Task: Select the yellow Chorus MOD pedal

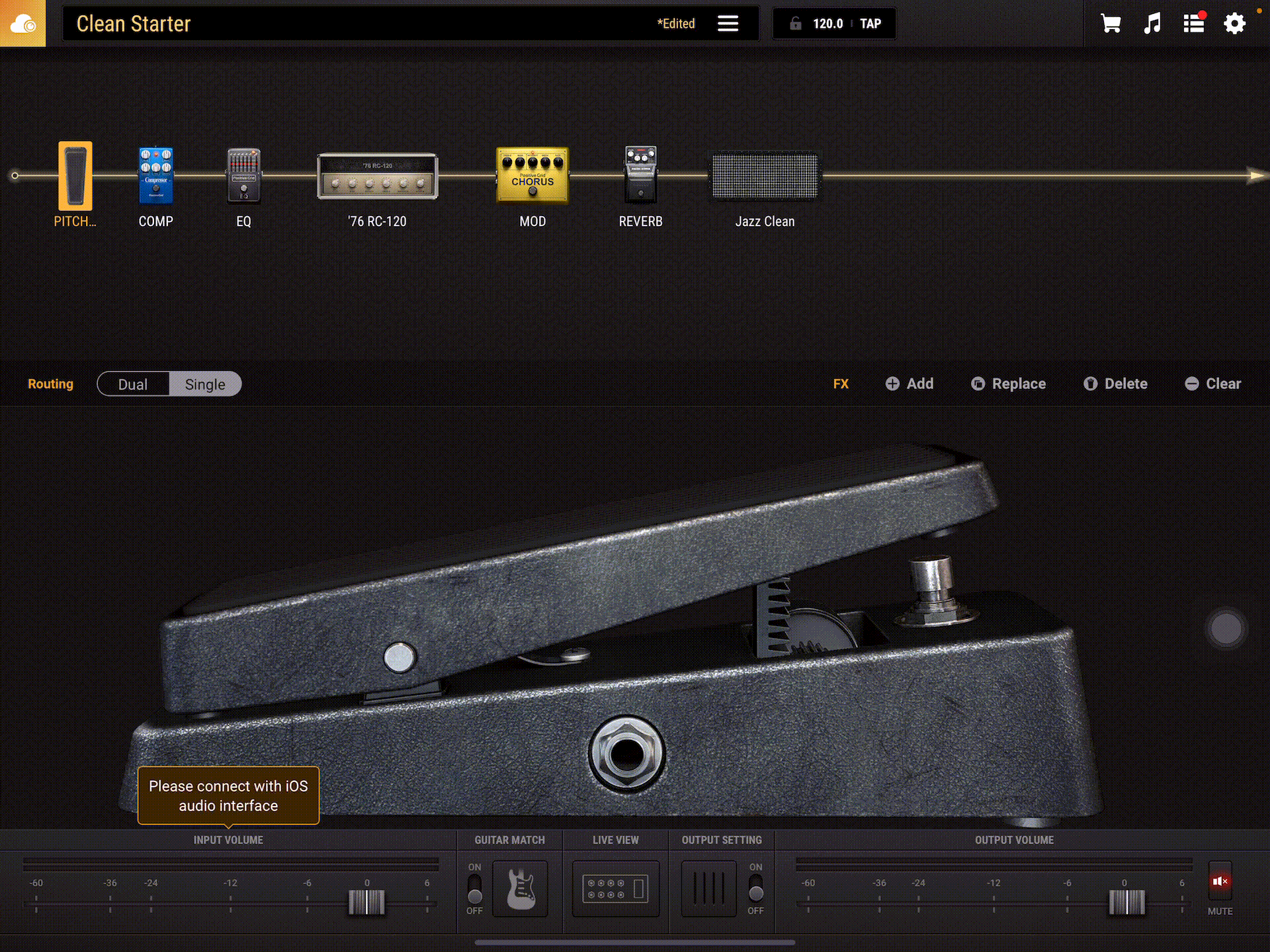Action: (532, 175)
